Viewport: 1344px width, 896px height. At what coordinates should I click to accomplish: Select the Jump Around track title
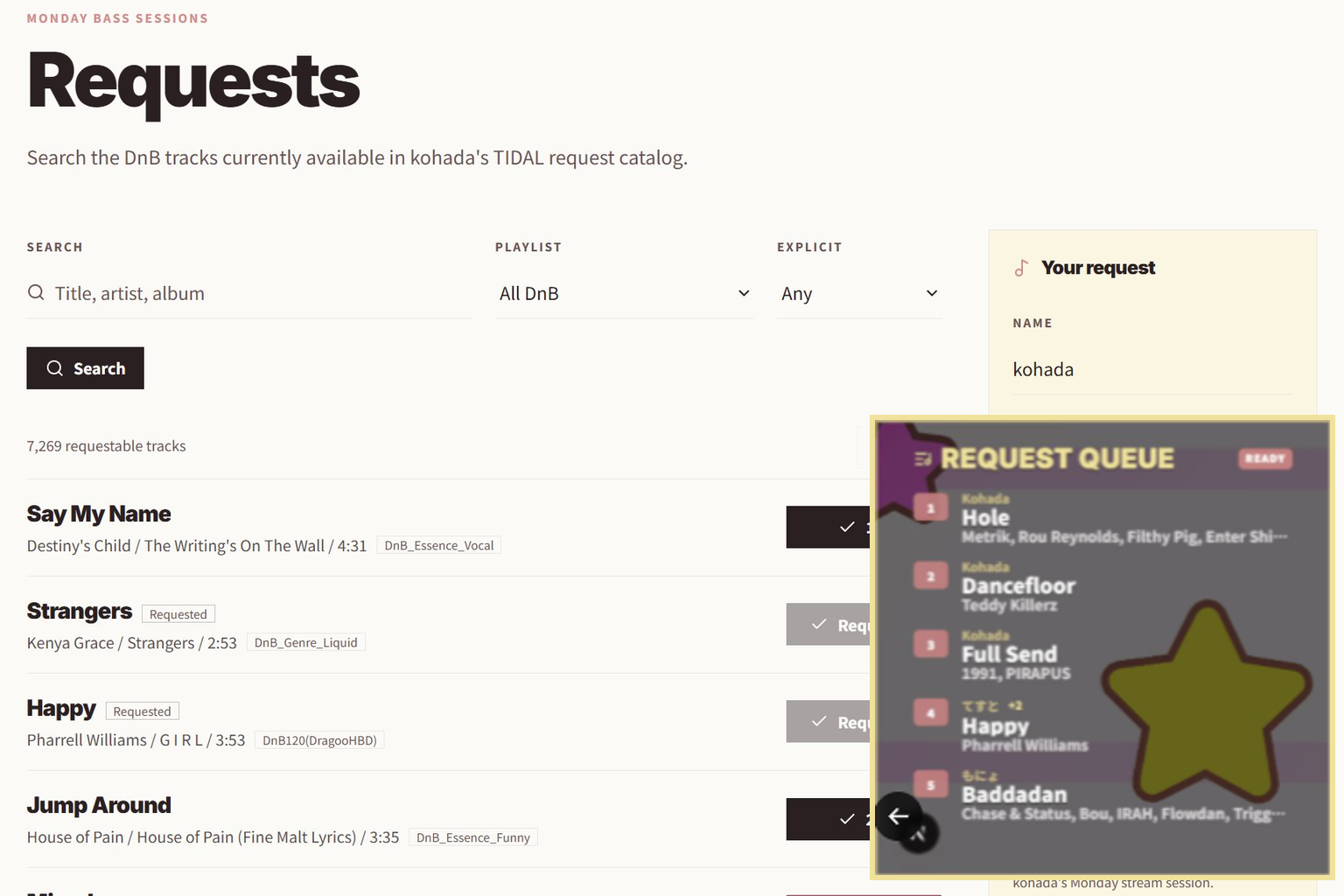coord(99,805)
